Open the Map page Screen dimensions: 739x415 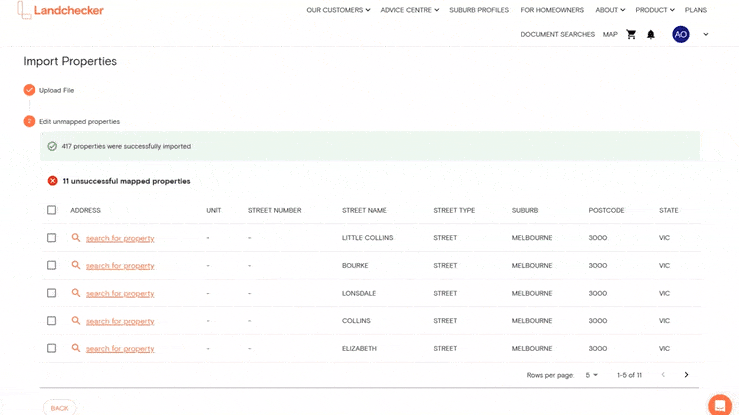(610, 34)
